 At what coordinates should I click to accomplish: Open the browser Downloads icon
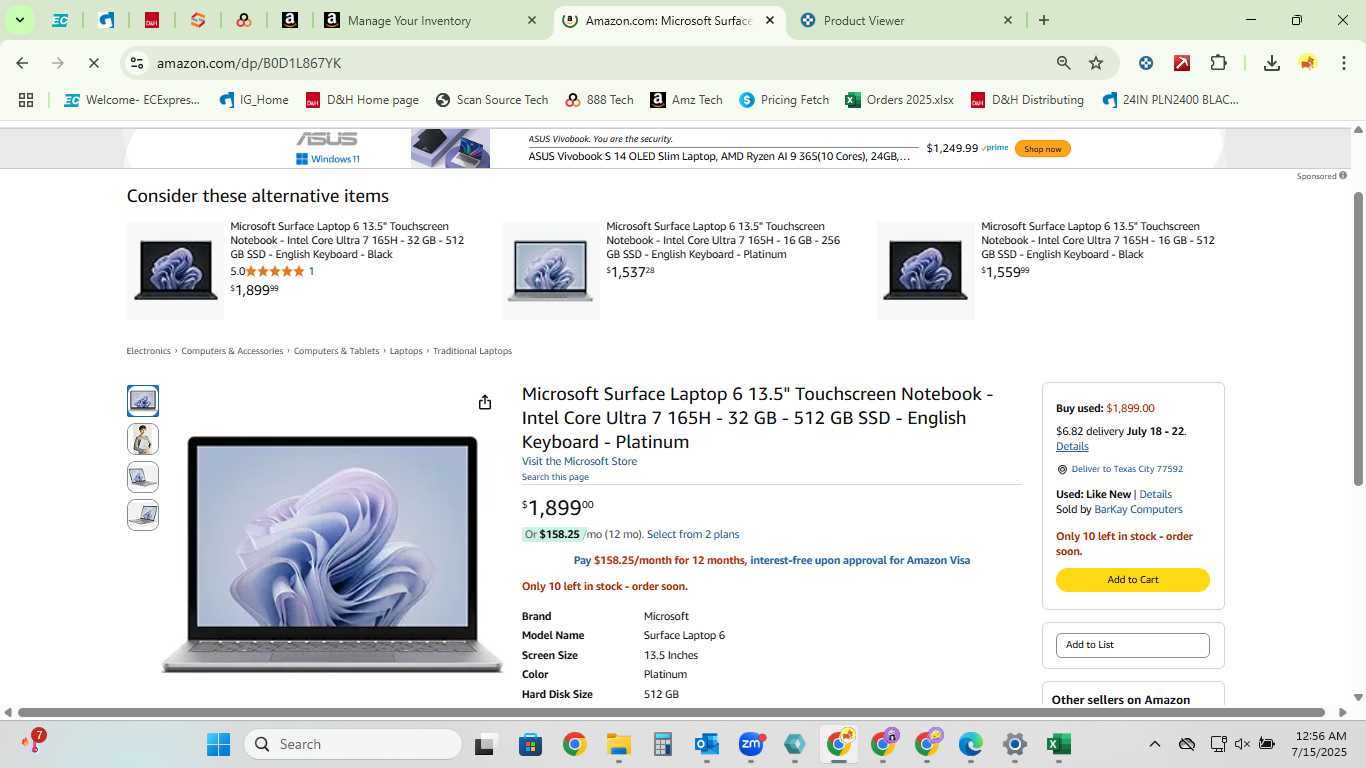1271,63
